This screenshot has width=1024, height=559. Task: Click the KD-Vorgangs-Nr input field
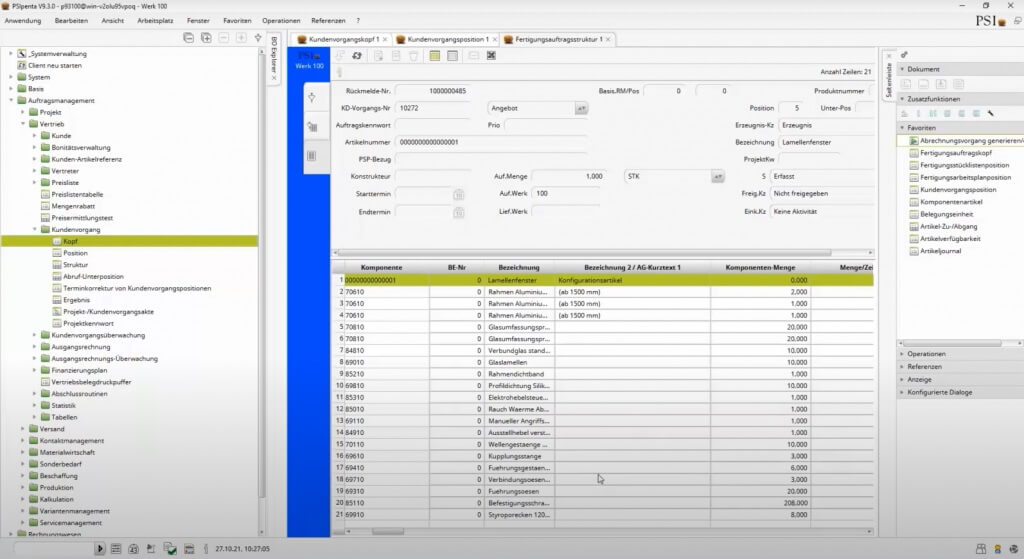pos(437,107)
